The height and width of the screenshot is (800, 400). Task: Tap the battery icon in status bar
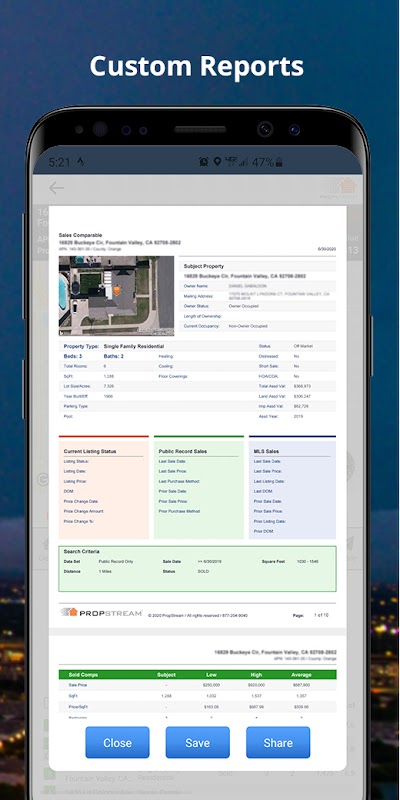[279, 162]
